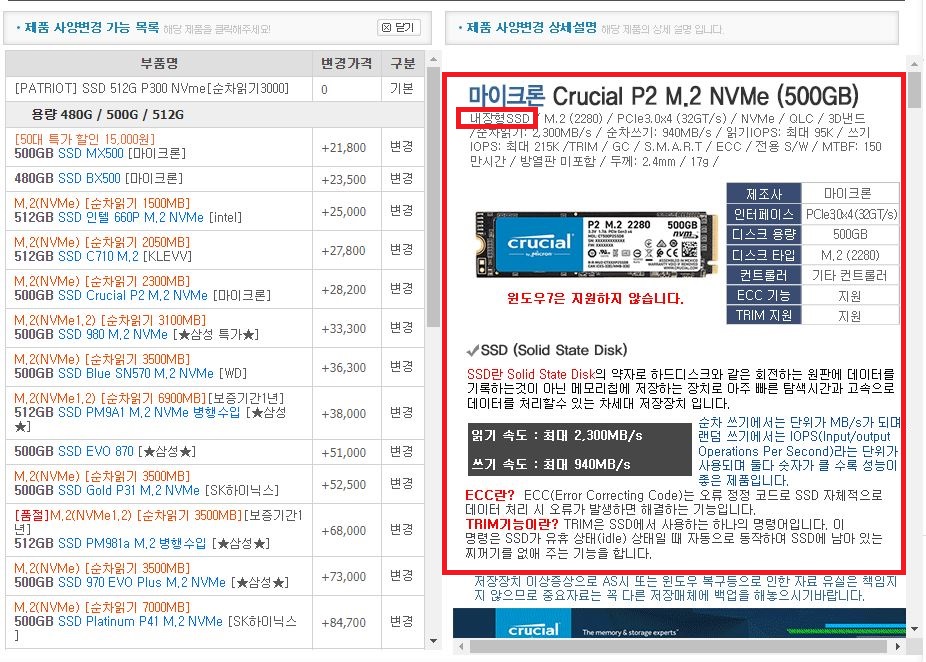Screen dimensions: 926x662
Task: Click the product list scrollbar up arrow
Action: point(433,60)
